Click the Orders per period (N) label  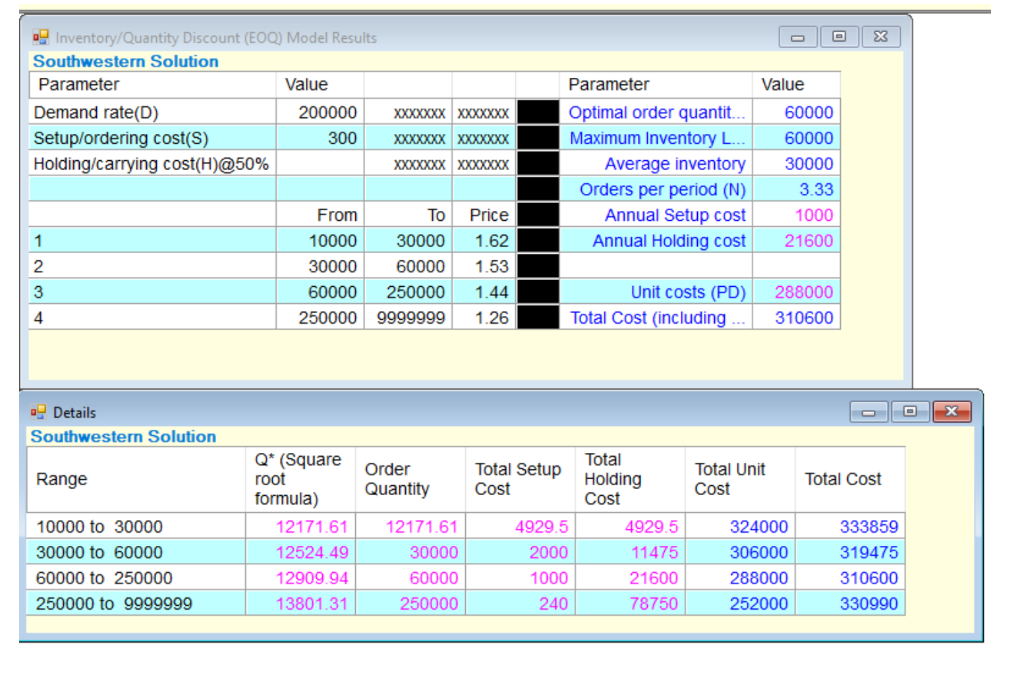tap(662, 190)
